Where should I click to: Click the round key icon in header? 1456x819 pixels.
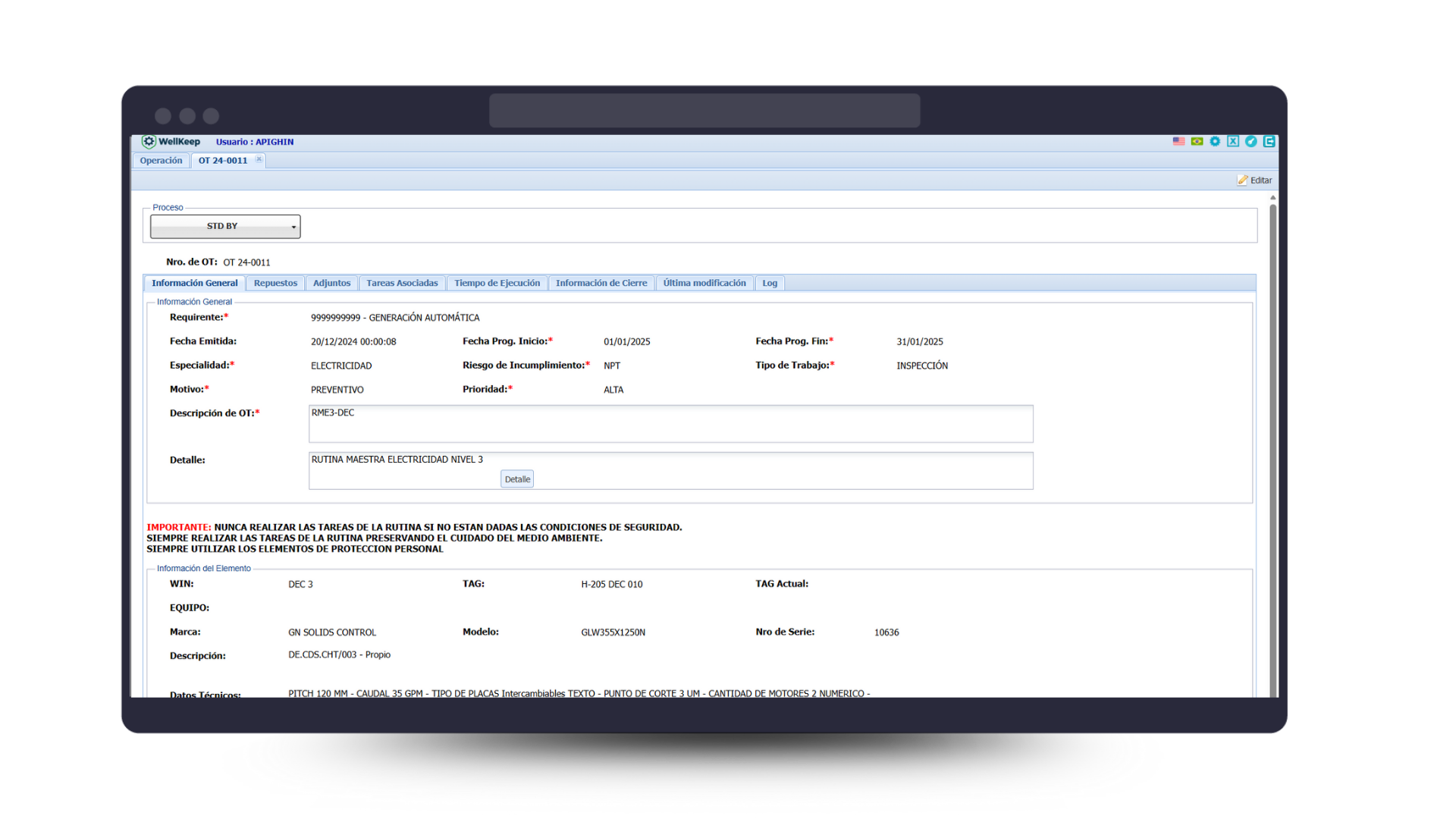(1251, 142)
